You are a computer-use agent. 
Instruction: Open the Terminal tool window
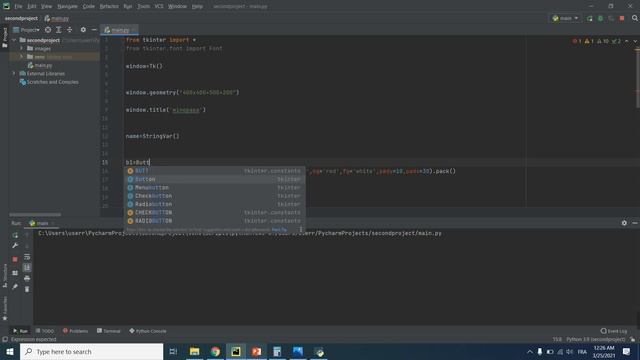pos(109,331)
